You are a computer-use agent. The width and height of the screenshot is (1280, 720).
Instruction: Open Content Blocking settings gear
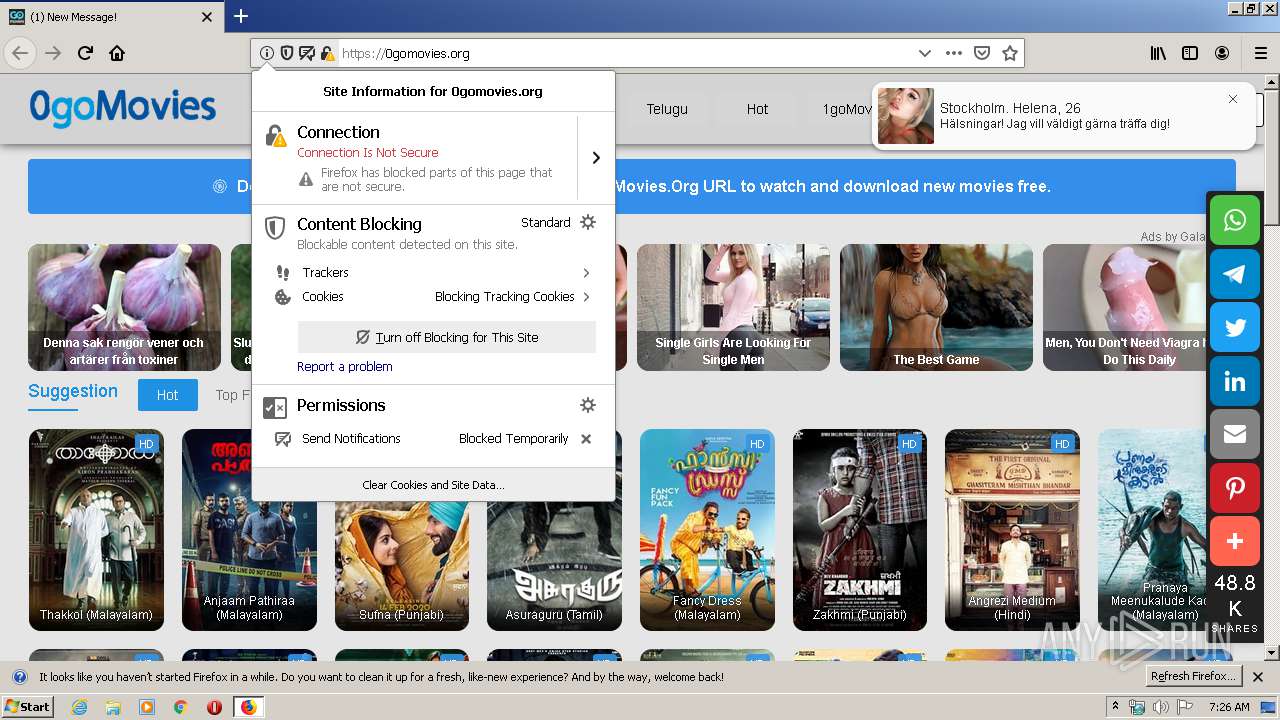click(x=588, y=222)
